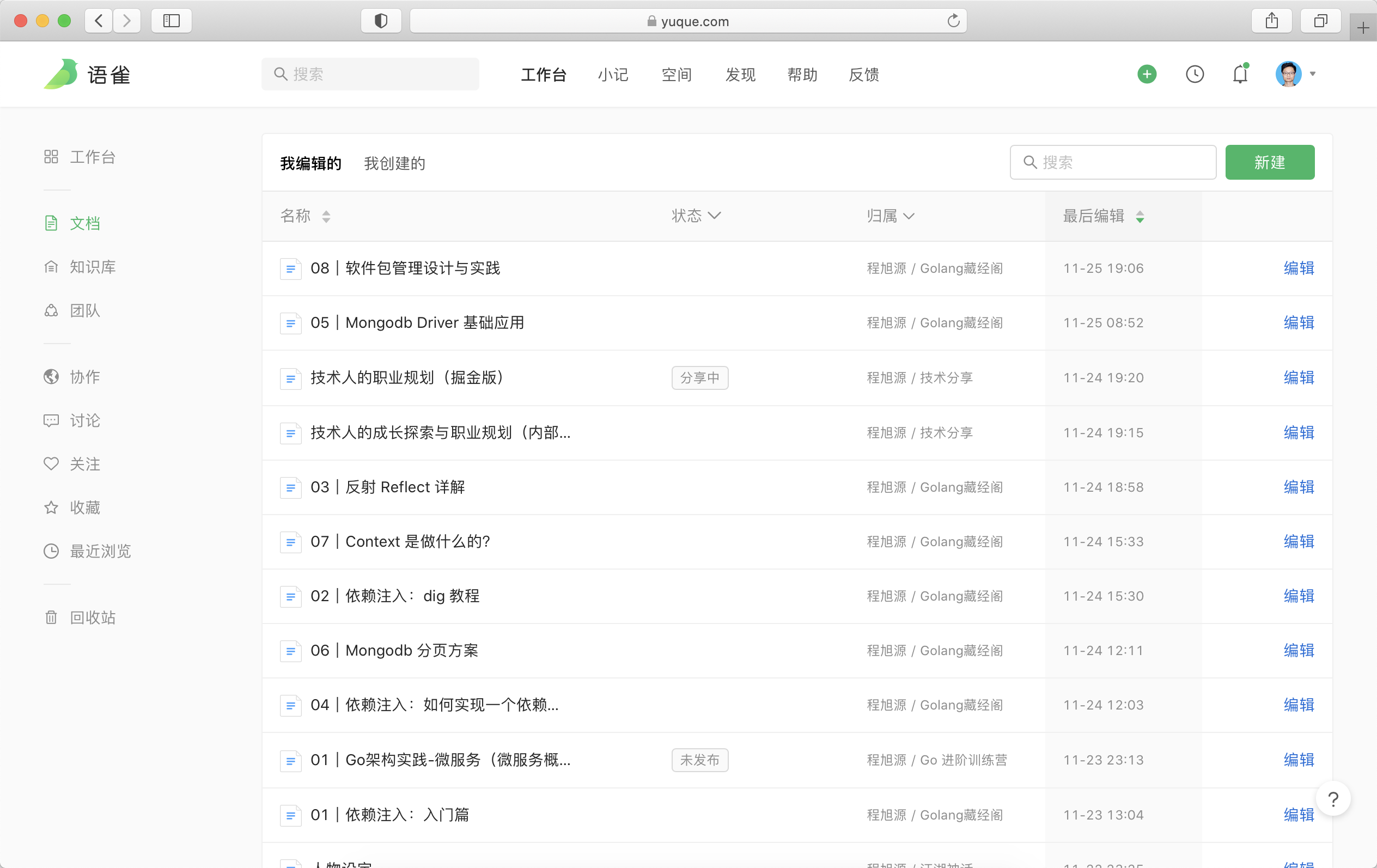Screen dimensions: 1377x868
Task: Expand the 状态 filter dropdown
Action: 696,216
